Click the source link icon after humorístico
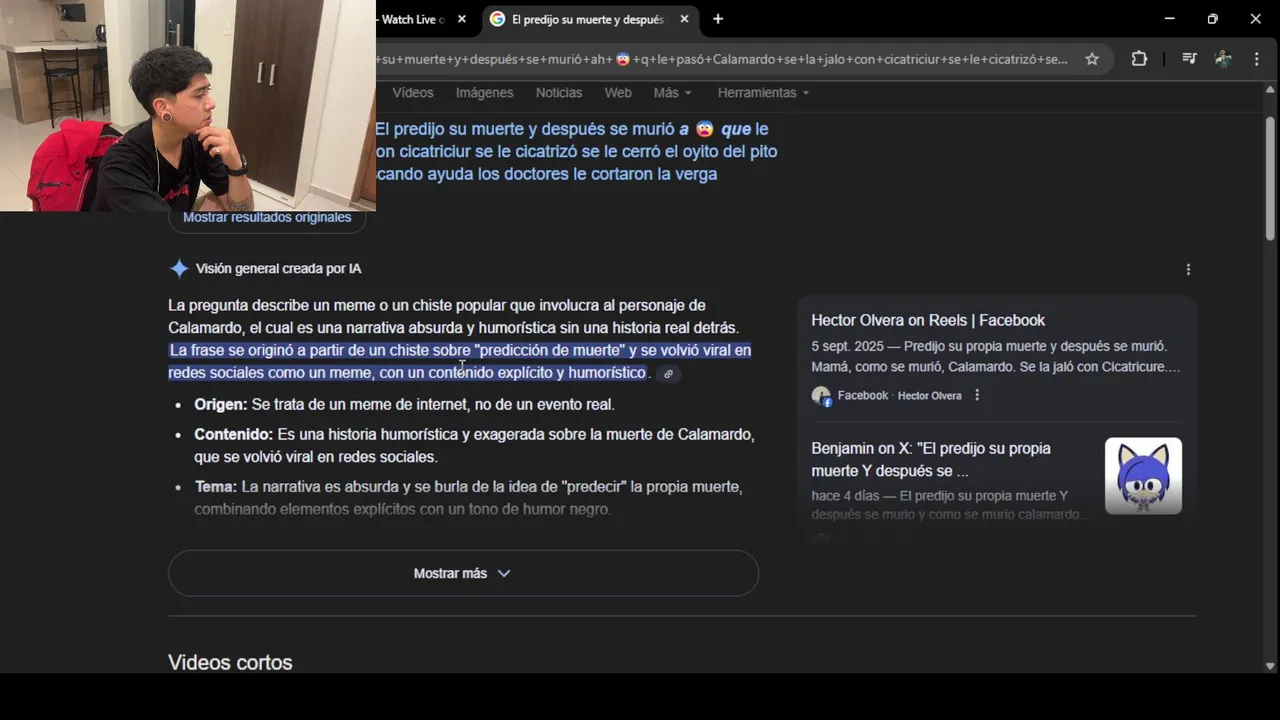Viewport: 1280px width, 720px height. coord(668,374)
